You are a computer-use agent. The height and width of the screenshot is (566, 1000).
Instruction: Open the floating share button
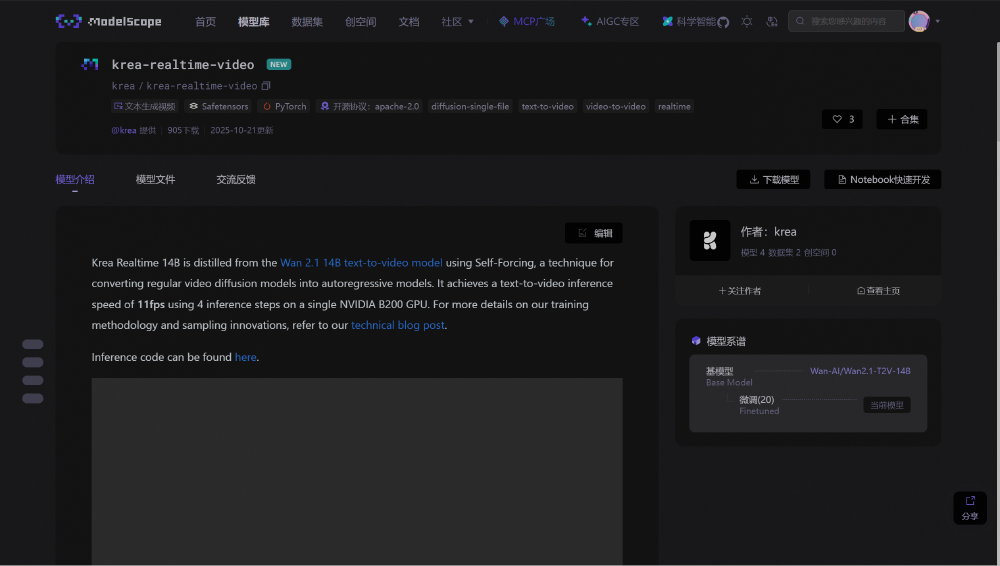click(969, 507)
